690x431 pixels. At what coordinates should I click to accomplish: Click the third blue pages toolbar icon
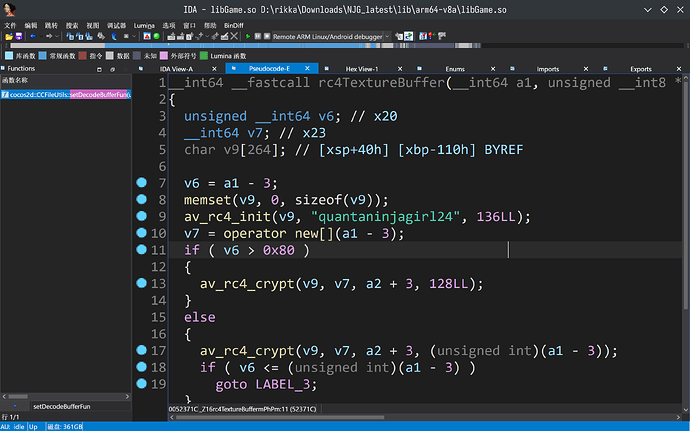click(89, 36)
